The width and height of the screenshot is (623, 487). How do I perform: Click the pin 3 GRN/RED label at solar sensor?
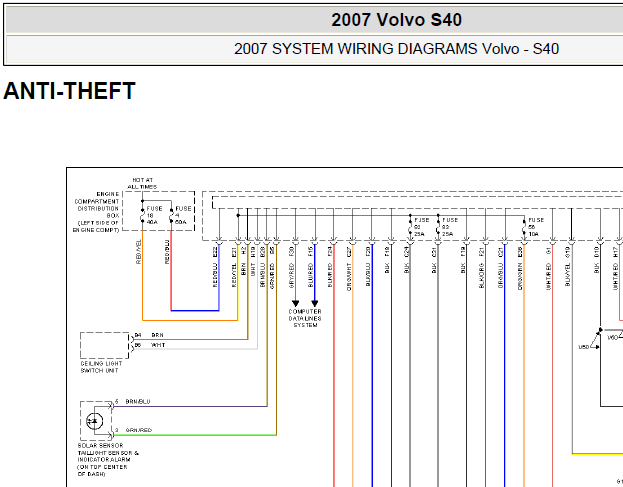coord(134,430)
